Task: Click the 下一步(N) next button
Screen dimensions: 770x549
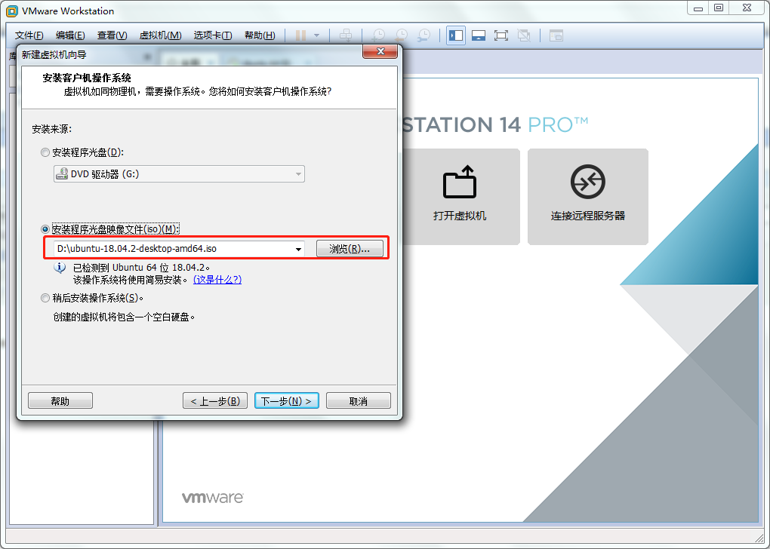Action: pos(287,401)
